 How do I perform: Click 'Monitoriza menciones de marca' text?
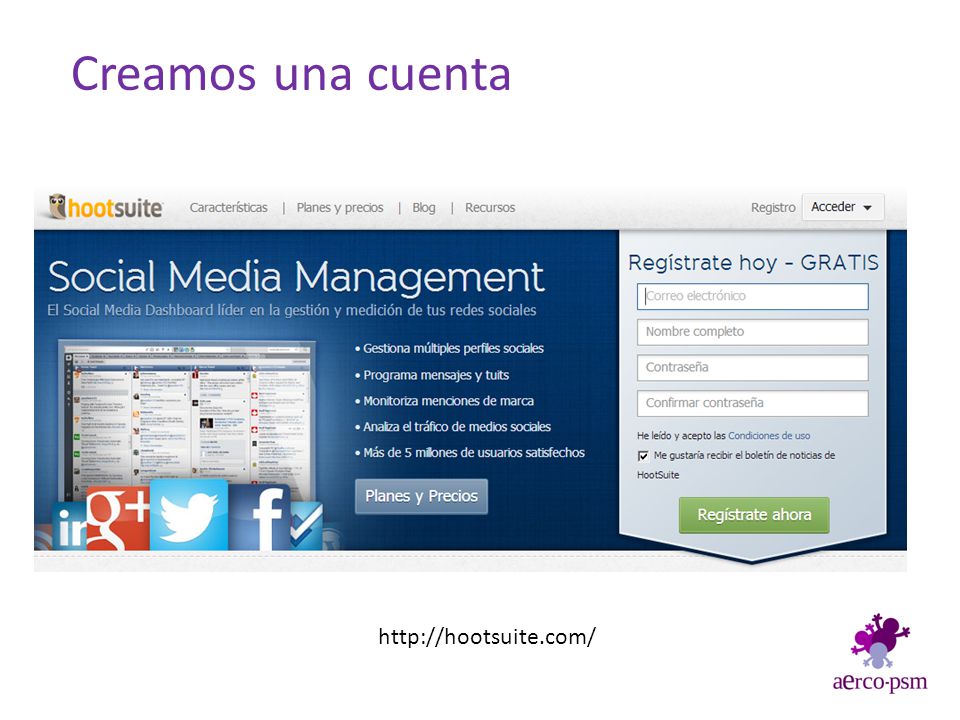point(448,401)
